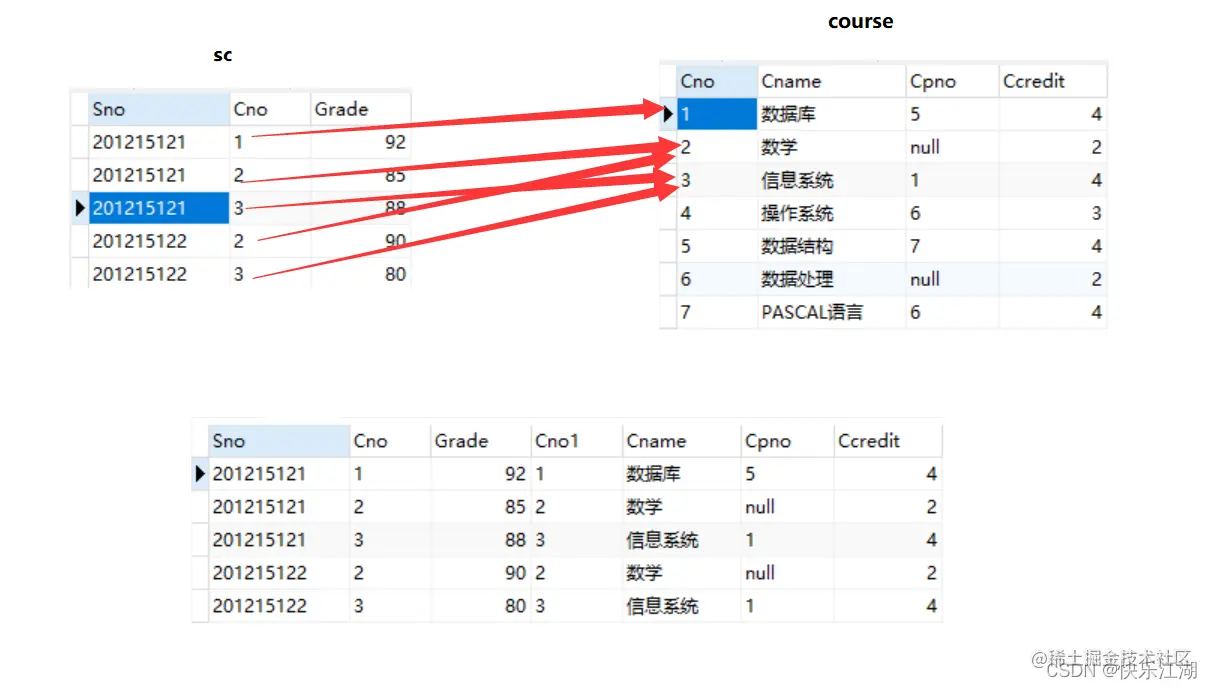The height and width of the screenshot is (689, 1212).
Task: Click Cno 4 in course row 操作系统
Action: pyautogui.click(x=686, y=213)
